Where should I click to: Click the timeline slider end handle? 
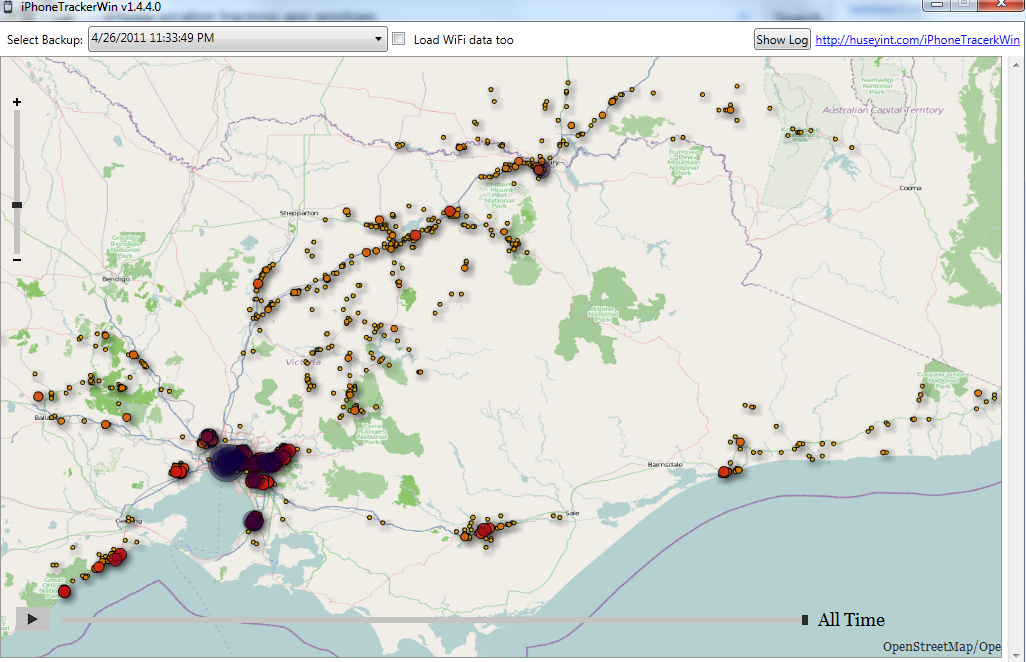pyautogui.click(x=805, y=621)
